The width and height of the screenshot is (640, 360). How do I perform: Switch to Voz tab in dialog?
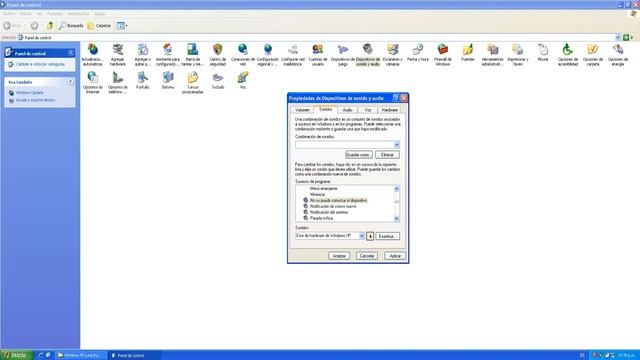[368, 110]
